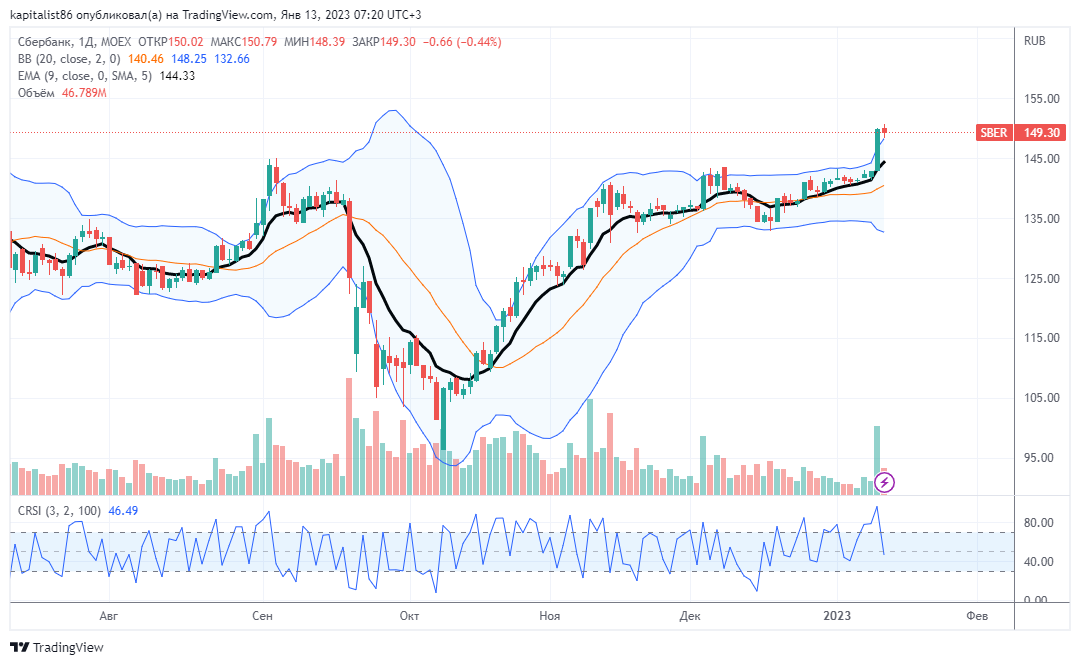Click the ОТКР 150.02 open value
1080x665 pixels.
click(x=171, y=42)
